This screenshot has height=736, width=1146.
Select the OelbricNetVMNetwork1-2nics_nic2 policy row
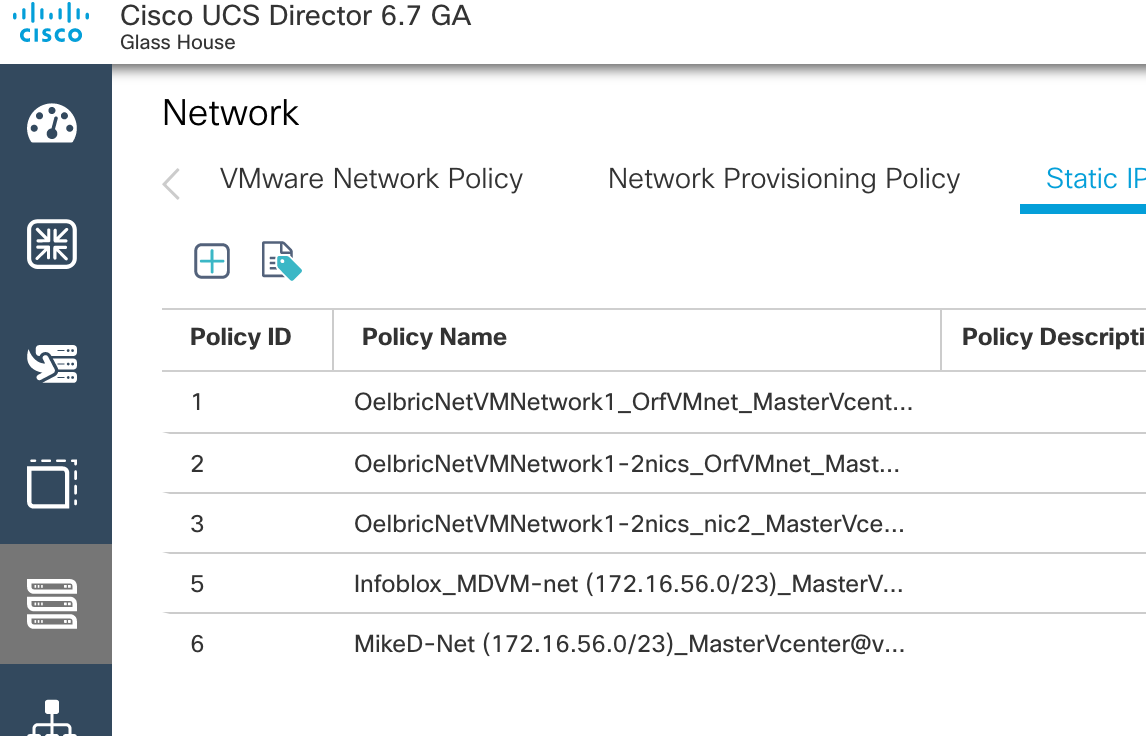[629, 524]
